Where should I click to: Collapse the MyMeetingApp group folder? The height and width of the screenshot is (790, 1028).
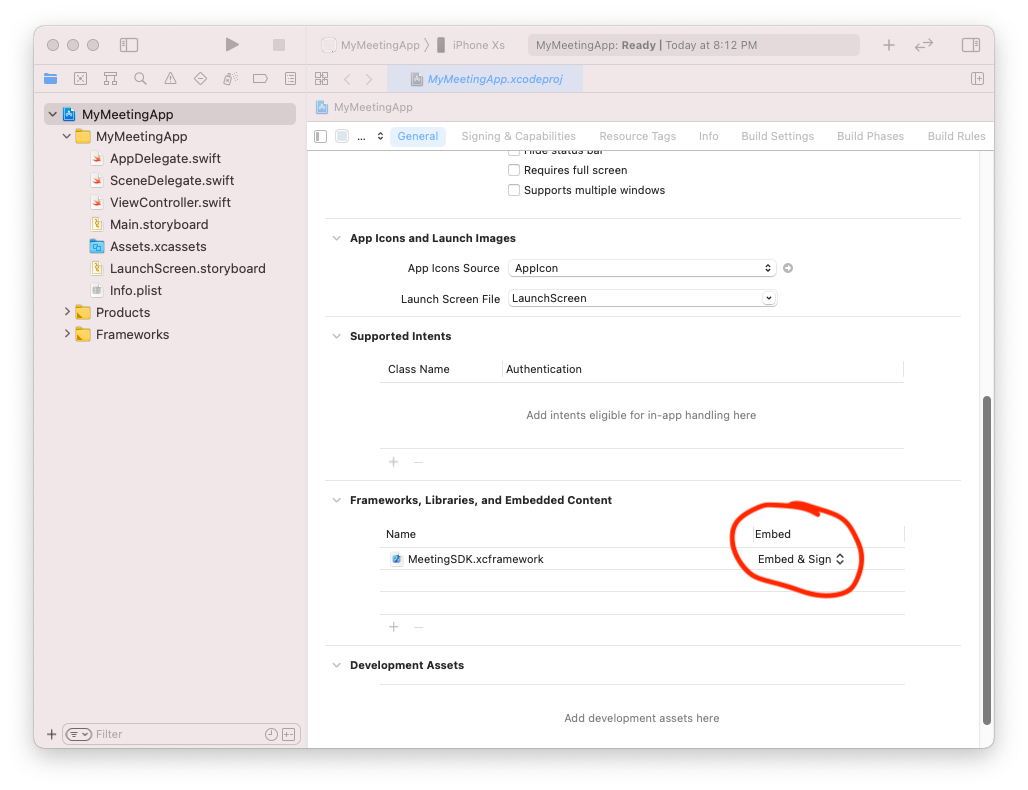click(66, 136)
